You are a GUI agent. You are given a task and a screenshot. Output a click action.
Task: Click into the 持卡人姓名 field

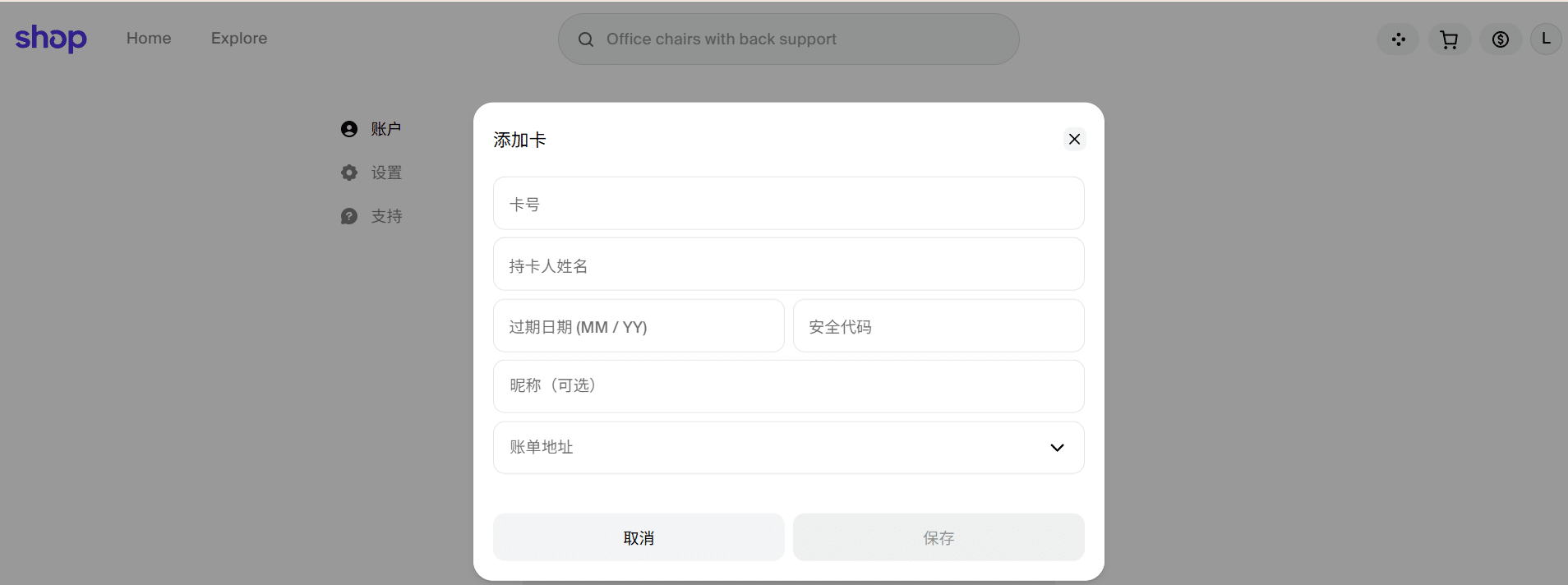coord(789,265)
